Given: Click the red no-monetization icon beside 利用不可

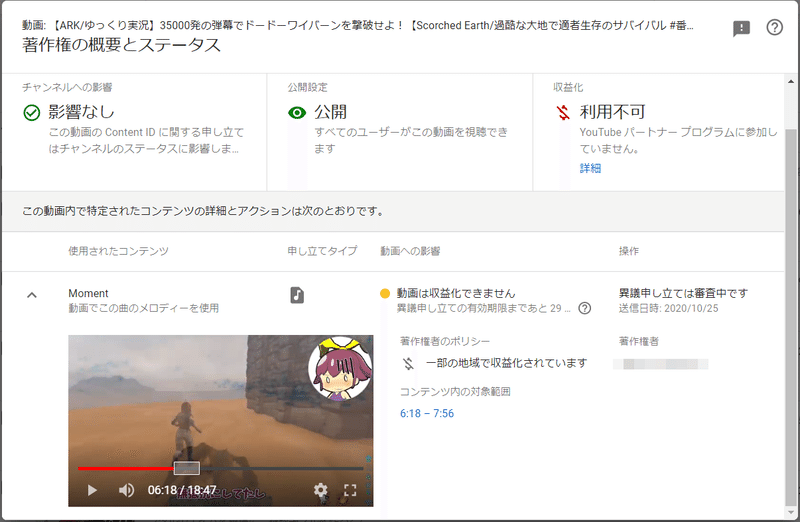Looking at the screenshot, I should (x=563, y=112).
